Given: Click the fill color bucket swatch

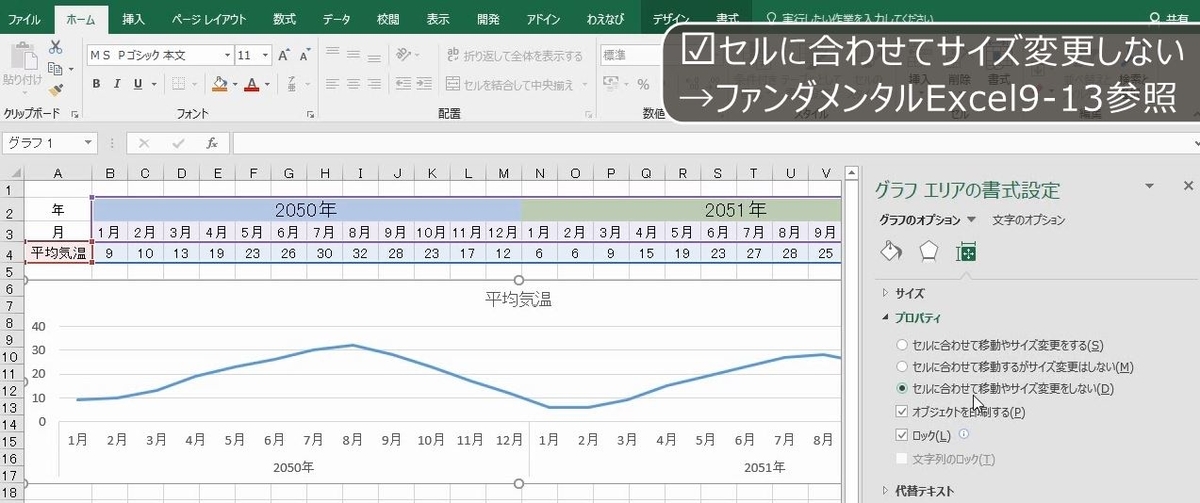Looking at the screenshot, I should (x=220, y=85).
